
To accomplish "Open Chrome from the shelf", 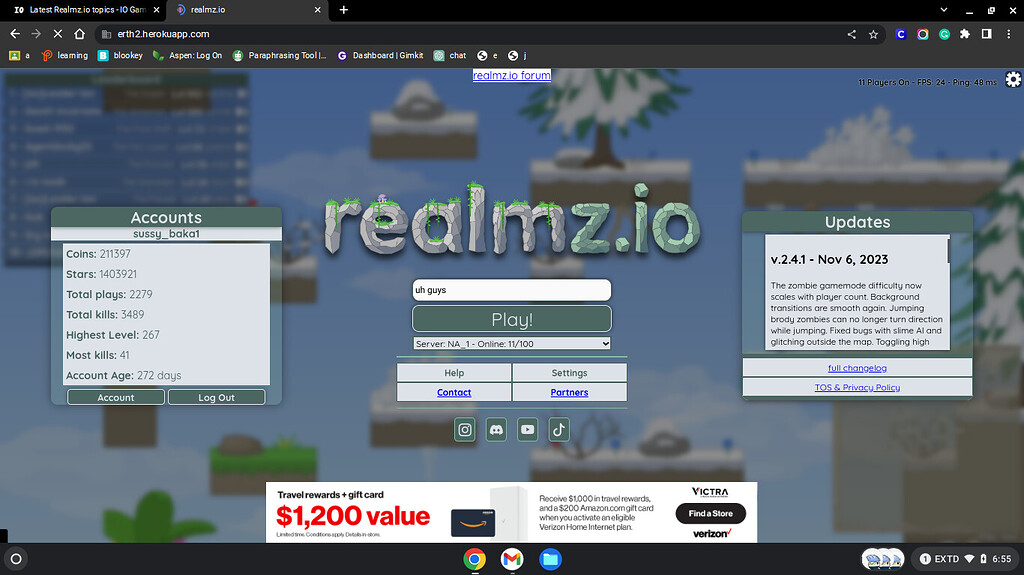I will click(475, 559).
